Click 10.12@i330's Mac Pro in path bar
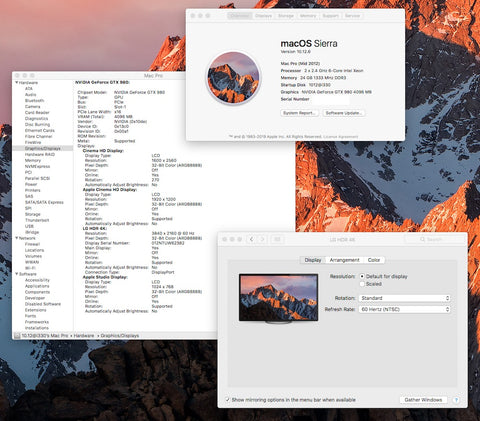 click(45, 336)
